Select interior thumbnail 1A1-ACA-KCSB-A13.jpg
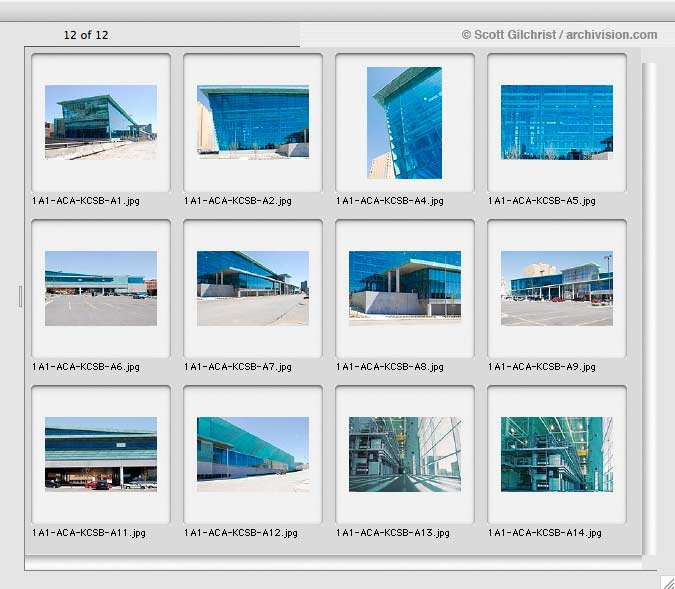Screen dimensions: 675x589 (x=405, y=454)
